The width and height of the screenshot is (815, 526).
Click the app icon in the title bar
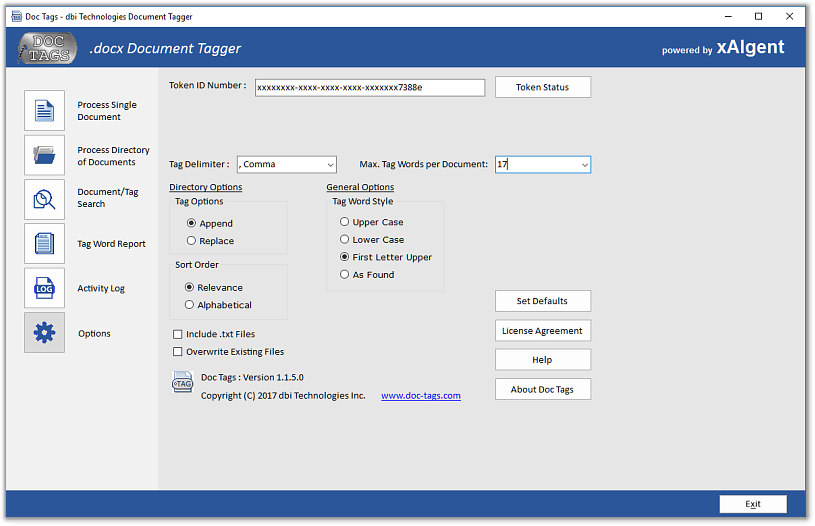(17, 16)
